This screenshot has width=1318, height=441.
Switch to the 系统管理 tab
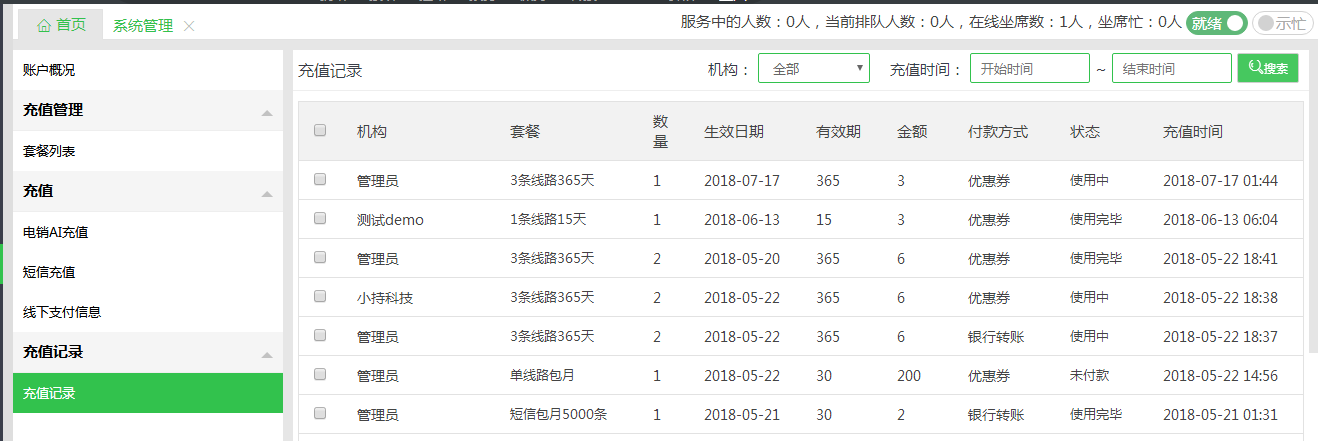coord(142,25)
